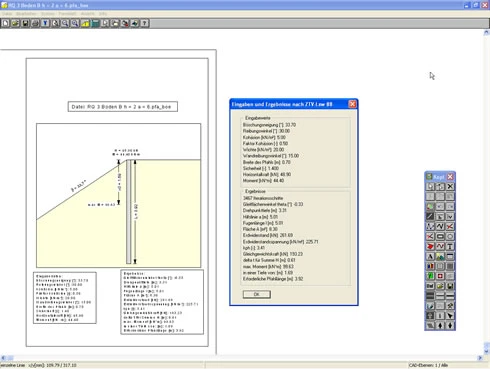Open the Ansicht menu
490x369 pixels.
point(88,14)
